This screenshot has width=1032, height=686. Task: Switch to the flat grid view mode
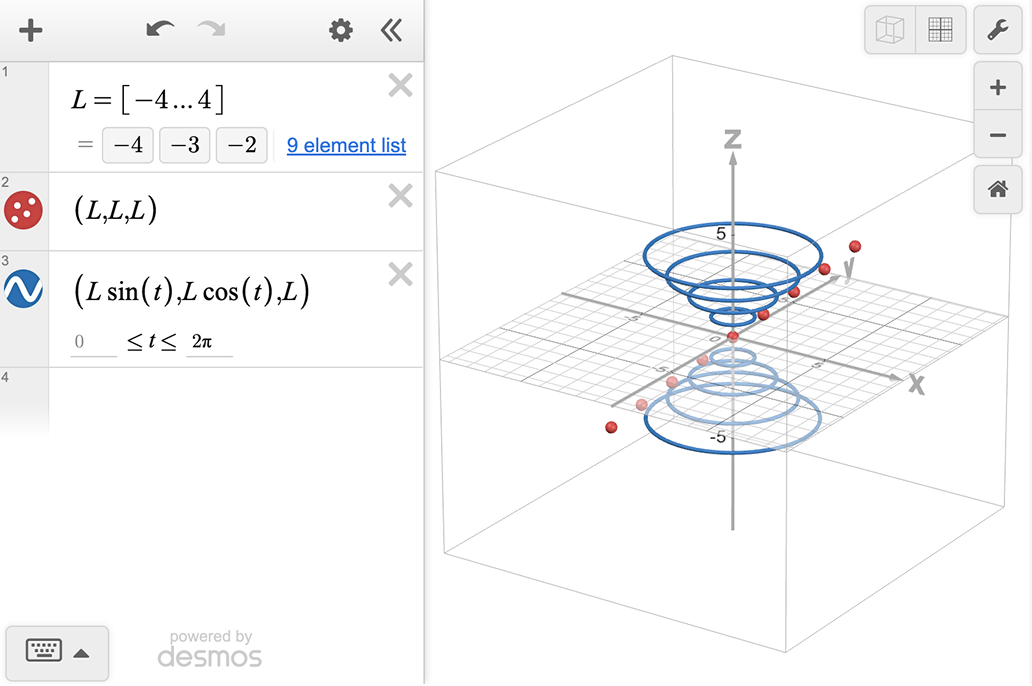point(940,30)
